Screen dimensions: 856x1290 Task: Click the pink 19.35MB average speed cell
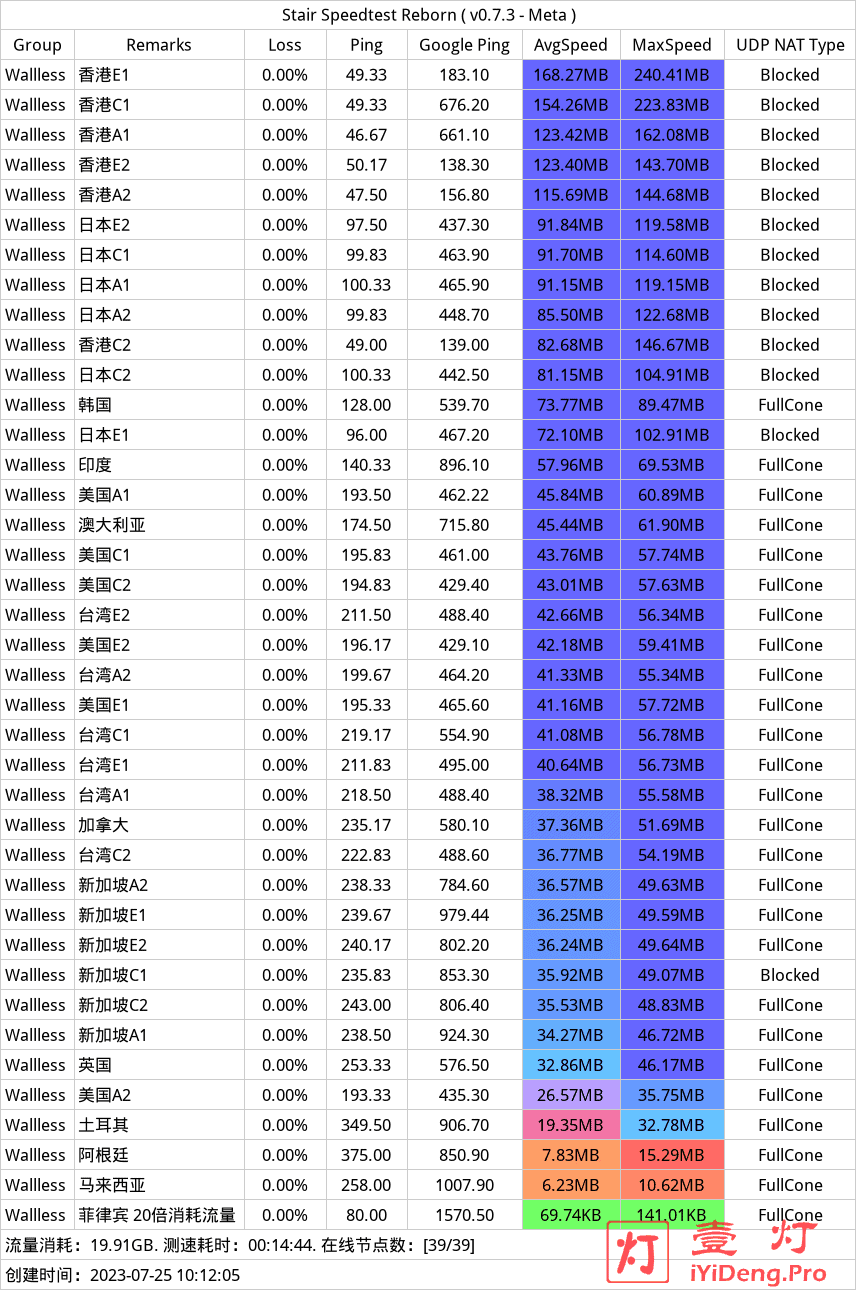pyautogui.click(x=571, y=1125)
